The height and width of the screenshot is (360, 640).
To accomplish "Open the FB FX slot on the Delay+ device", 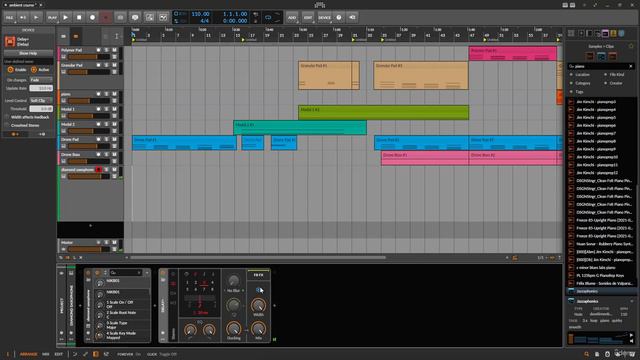I will pos(258,275).
